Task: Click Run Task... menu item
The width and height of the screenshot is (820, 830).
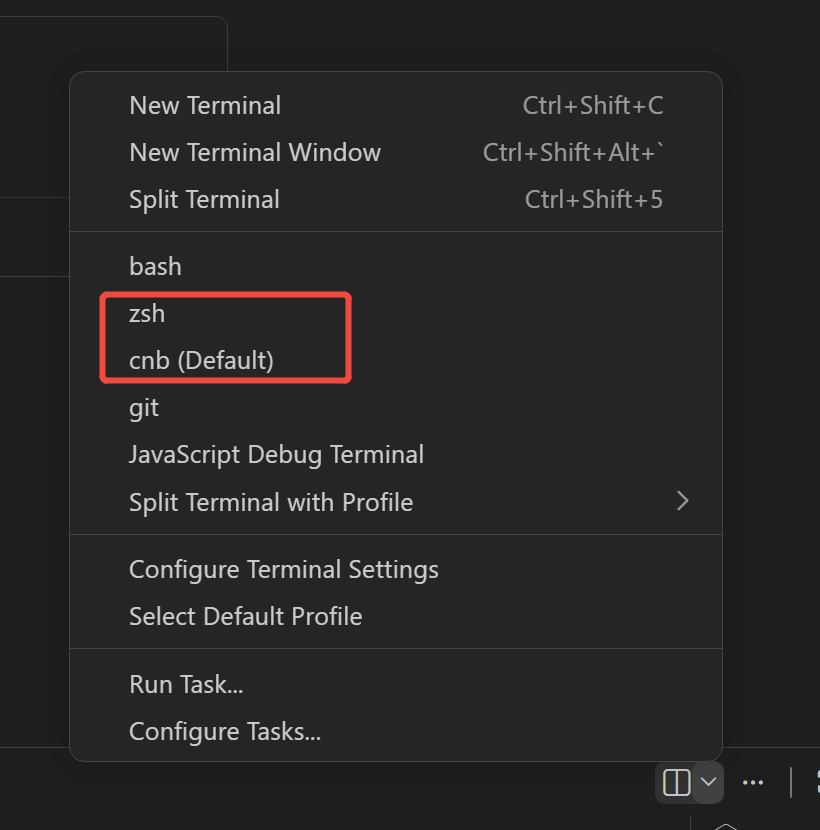Action: point(186,685)
